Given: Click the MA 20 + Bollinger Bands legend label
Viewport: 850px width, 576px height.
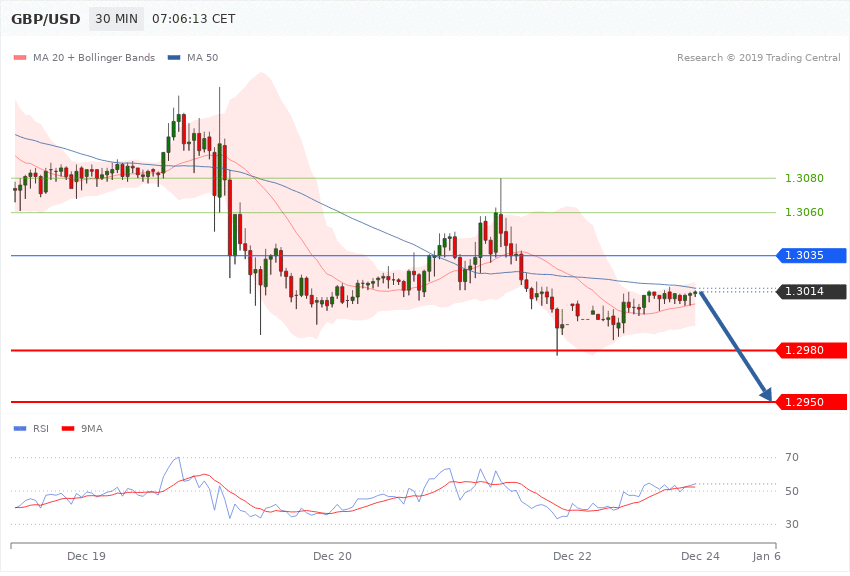Looking at the screenshot, I should [94, 57].
